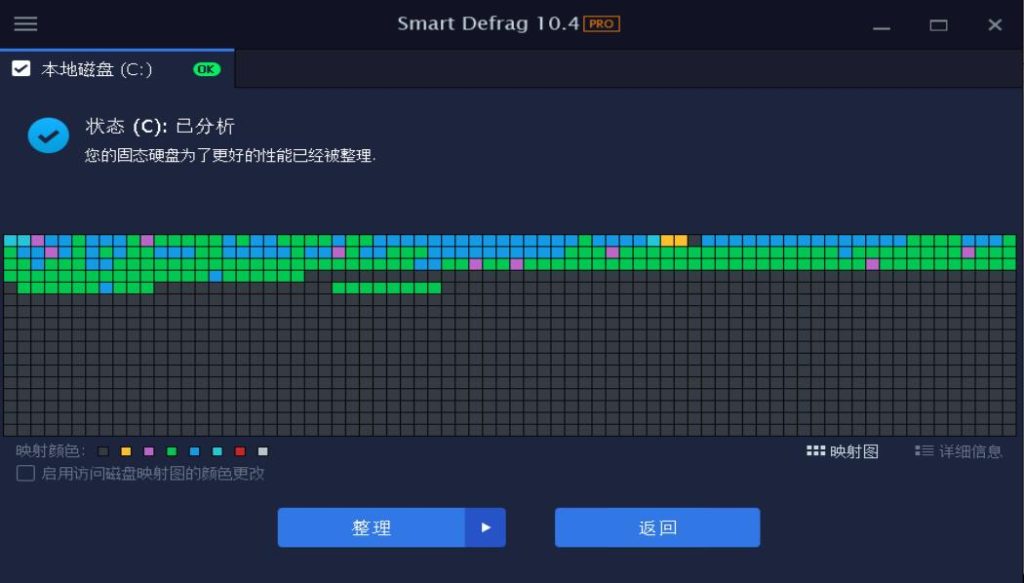The width and height of the screenshot is (1024, 583).
Task: Switch to 详细信息 details view
Action: pos(958,451)
